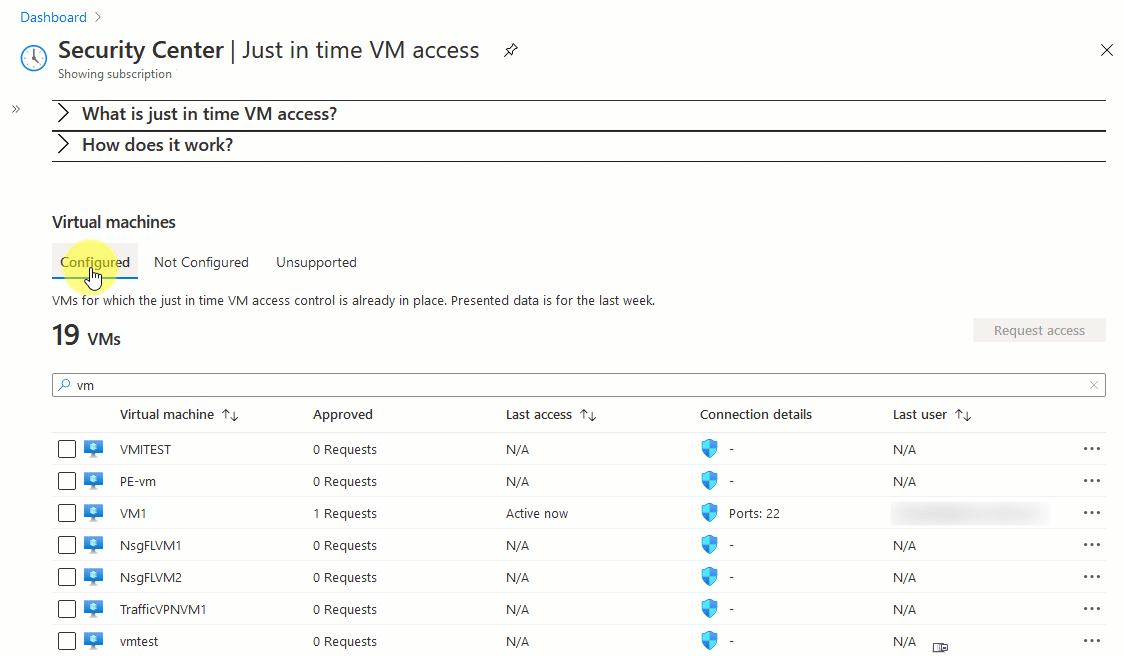Expand 'What is just in time VM access?'
Image resolution: width=1124 pixels, height=656 pixels.
point(209,114)
